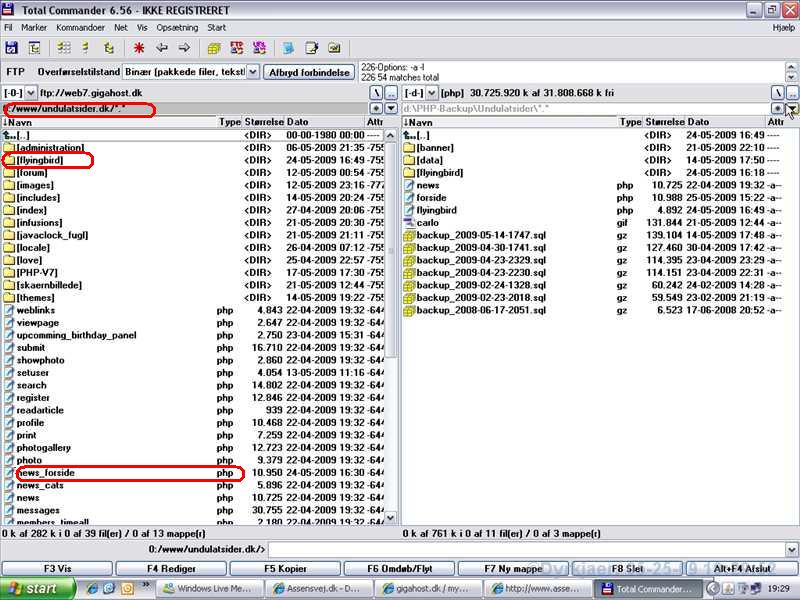This screenshot has width=800, height=600.
Task: Select the carlo gif file icon
Action: [x=409, y=223]
